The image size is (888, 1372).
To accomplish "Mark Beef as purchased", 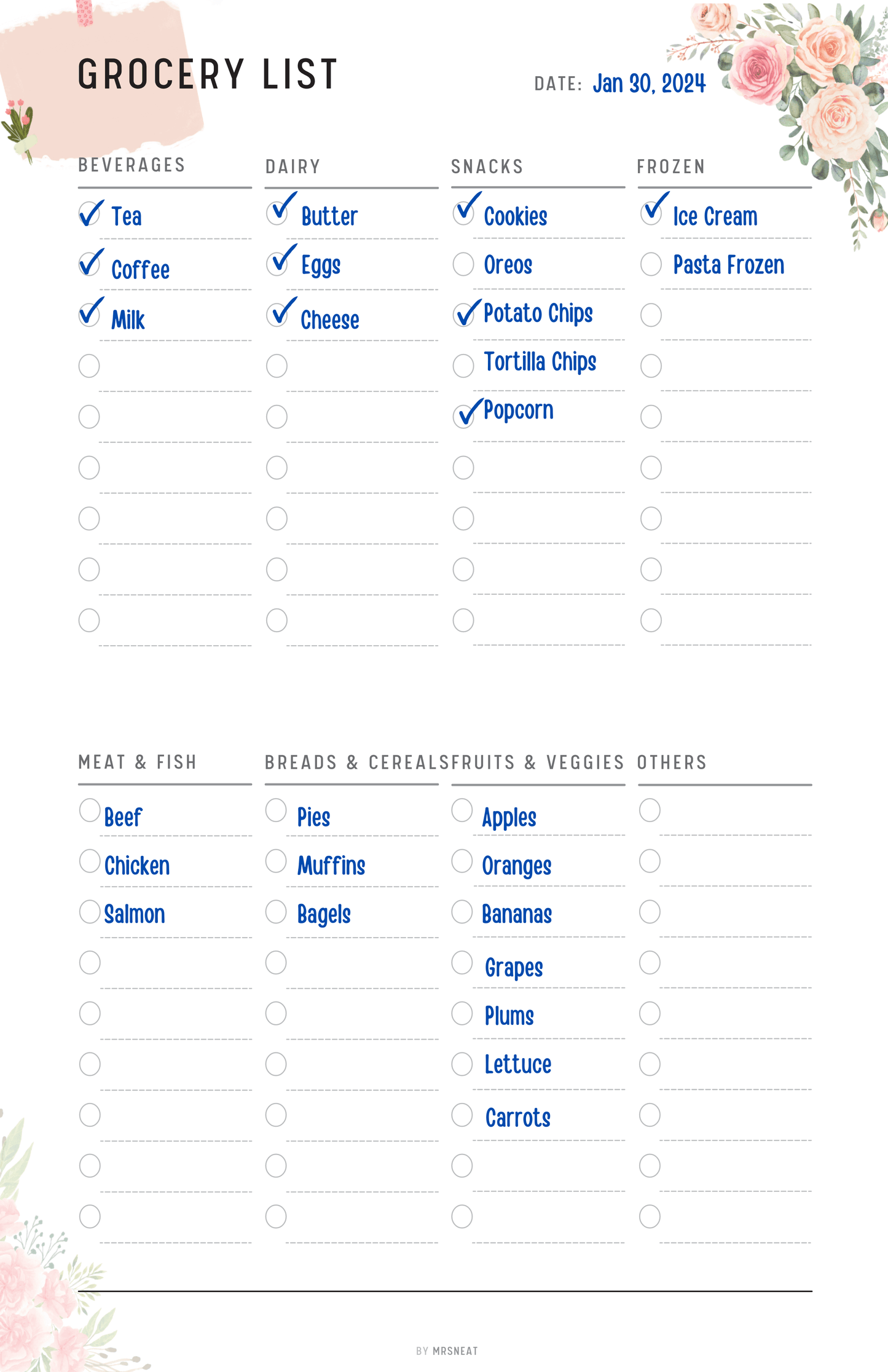I will pos(90,810).
